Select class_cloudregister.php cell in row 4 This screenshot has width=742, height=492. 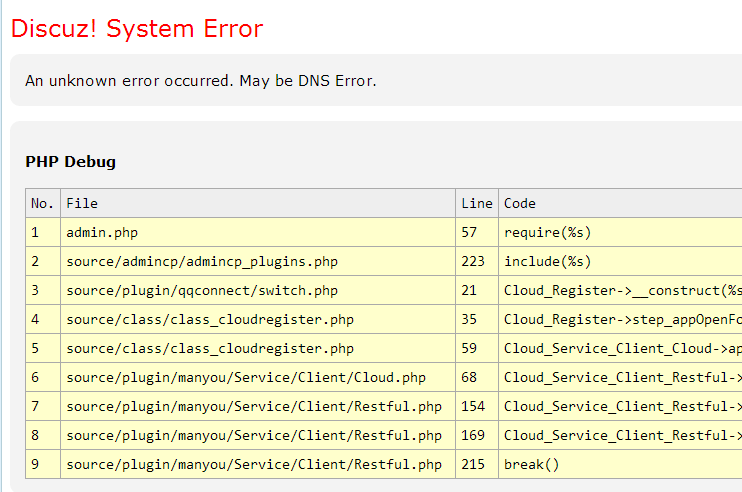click(258, 319)
